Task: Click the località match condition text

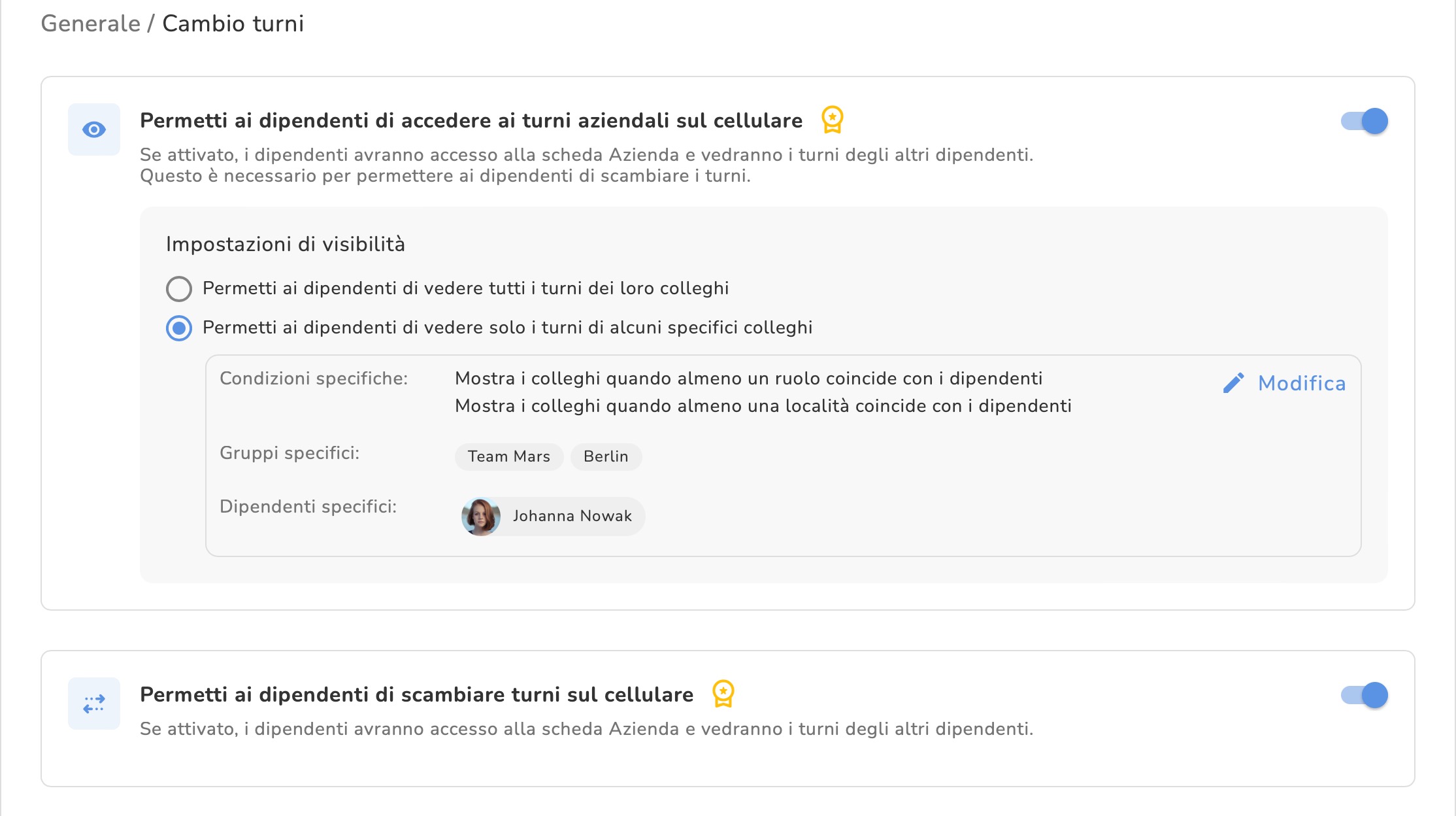Action: pos(763,406)
